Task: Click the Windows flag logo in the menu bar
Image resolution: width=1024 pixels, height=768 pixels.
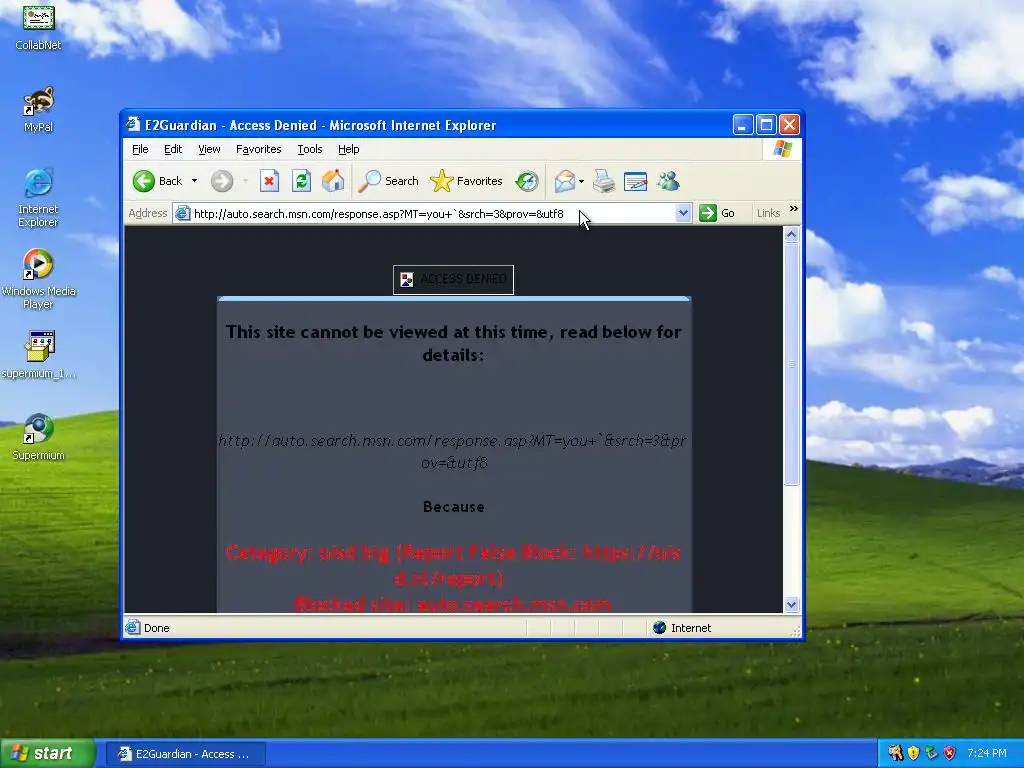Action: tap(782, 150)
